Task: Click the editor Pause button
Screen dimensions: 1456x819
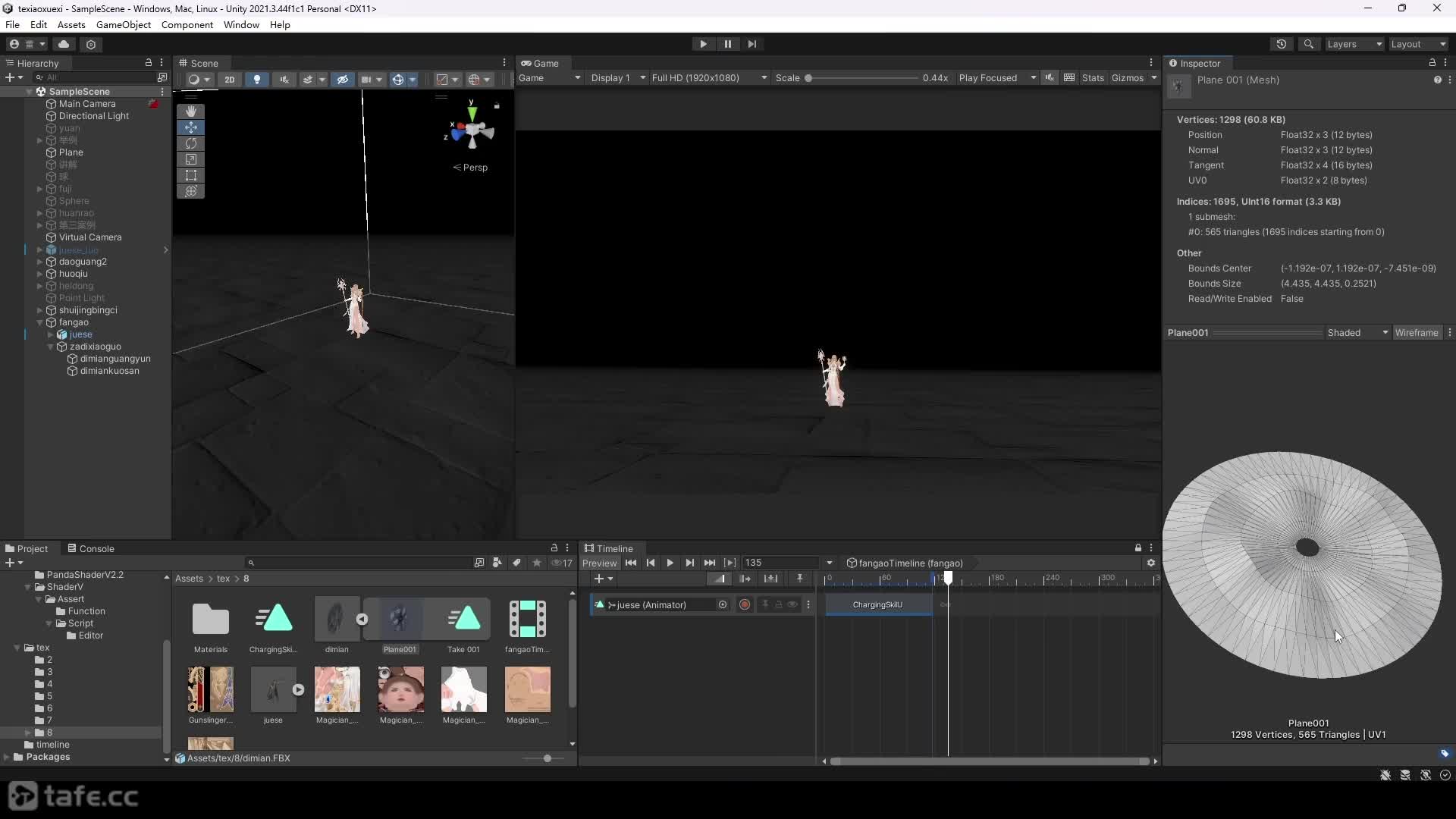Action: (x=727, y=44)
